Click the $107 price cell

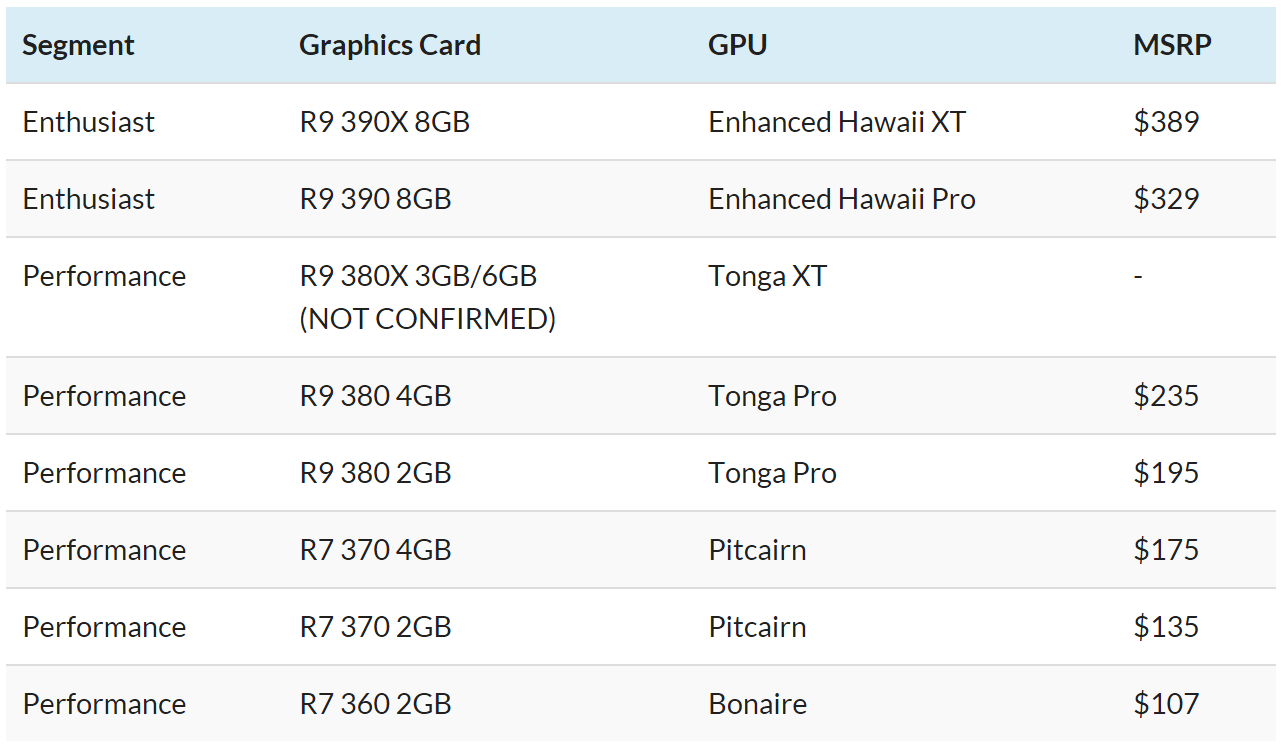pos(1166,704)
